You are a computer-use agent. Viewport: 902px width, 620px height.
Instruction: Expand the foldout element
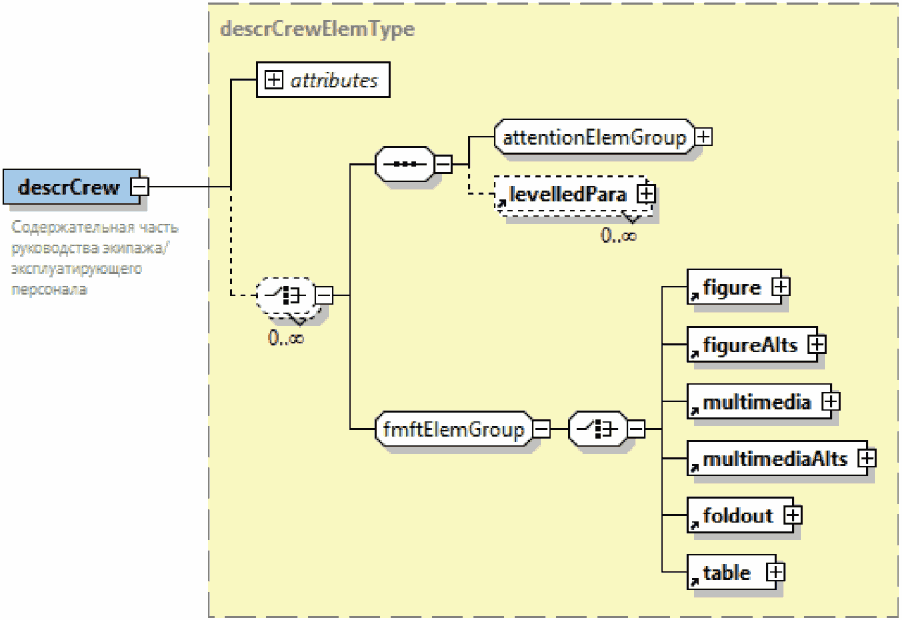793,515
